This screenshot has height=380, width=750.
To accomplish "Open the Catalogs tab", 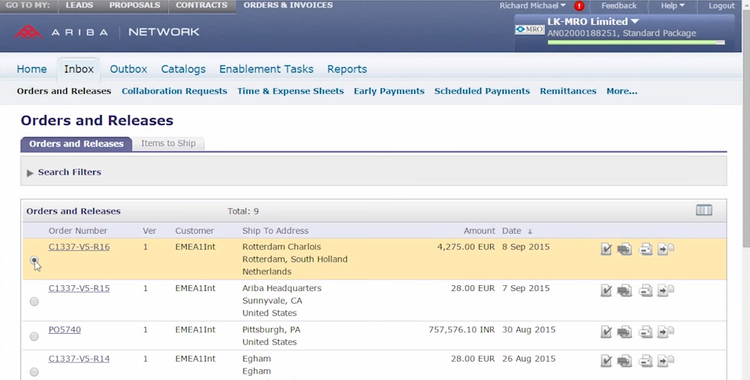I will point(183,69).
